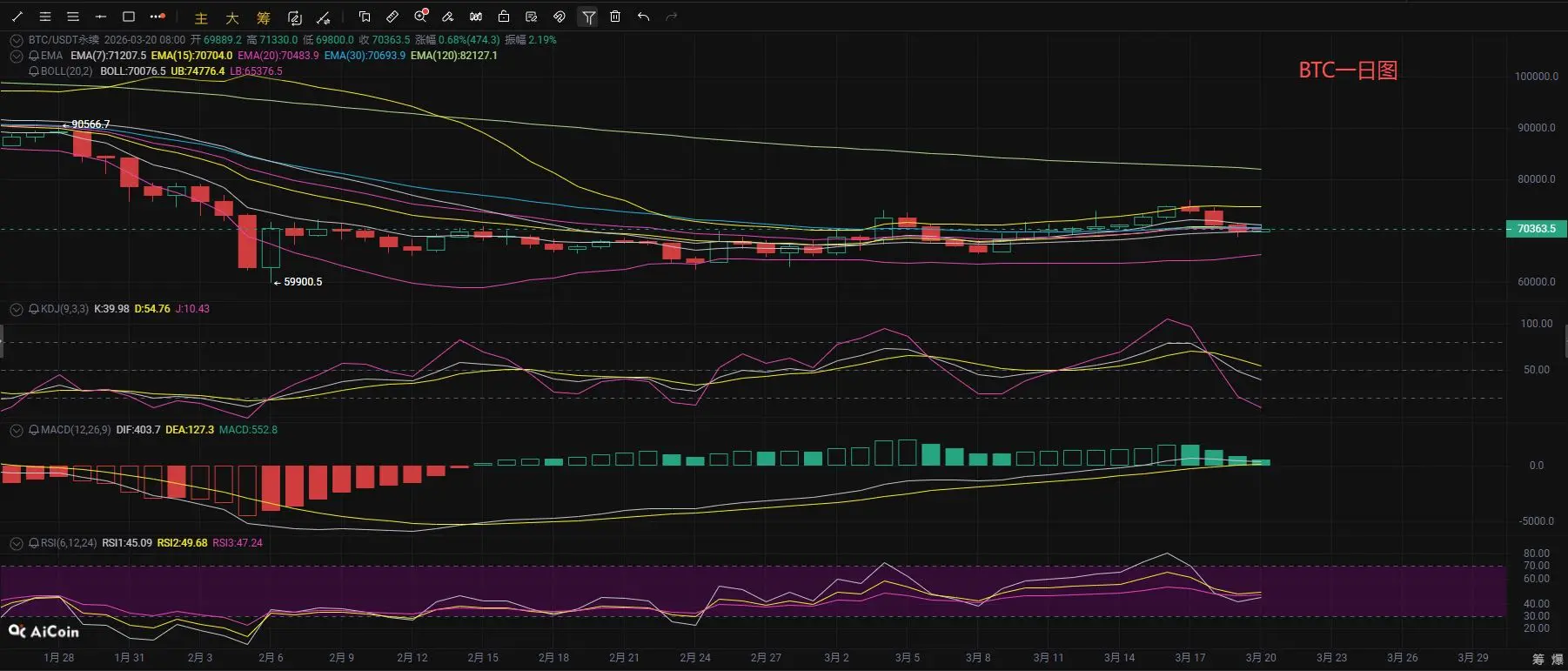Click the UB:74776.4 Bollinger value

198,71
